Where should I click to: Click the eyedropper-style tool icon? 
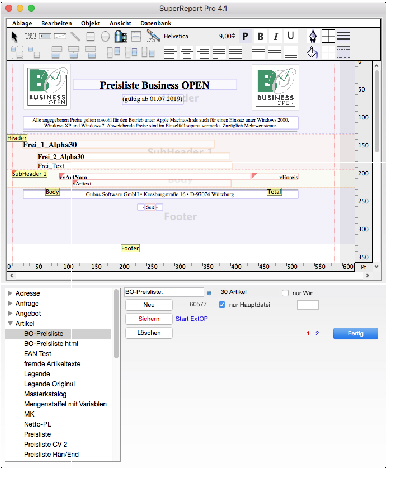(x=153, y=36)
